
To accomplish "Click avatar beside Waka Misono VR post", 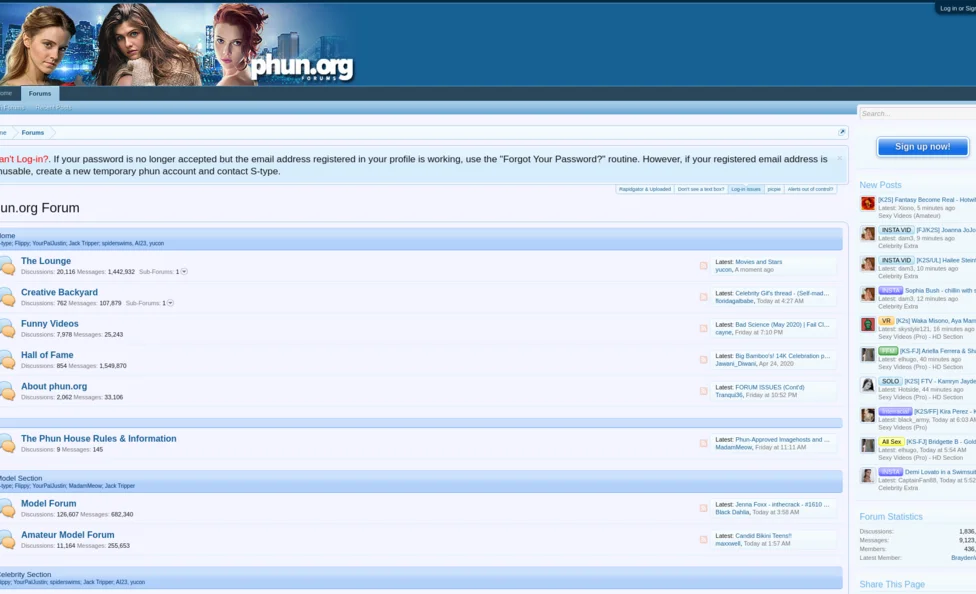I will 868,324.
